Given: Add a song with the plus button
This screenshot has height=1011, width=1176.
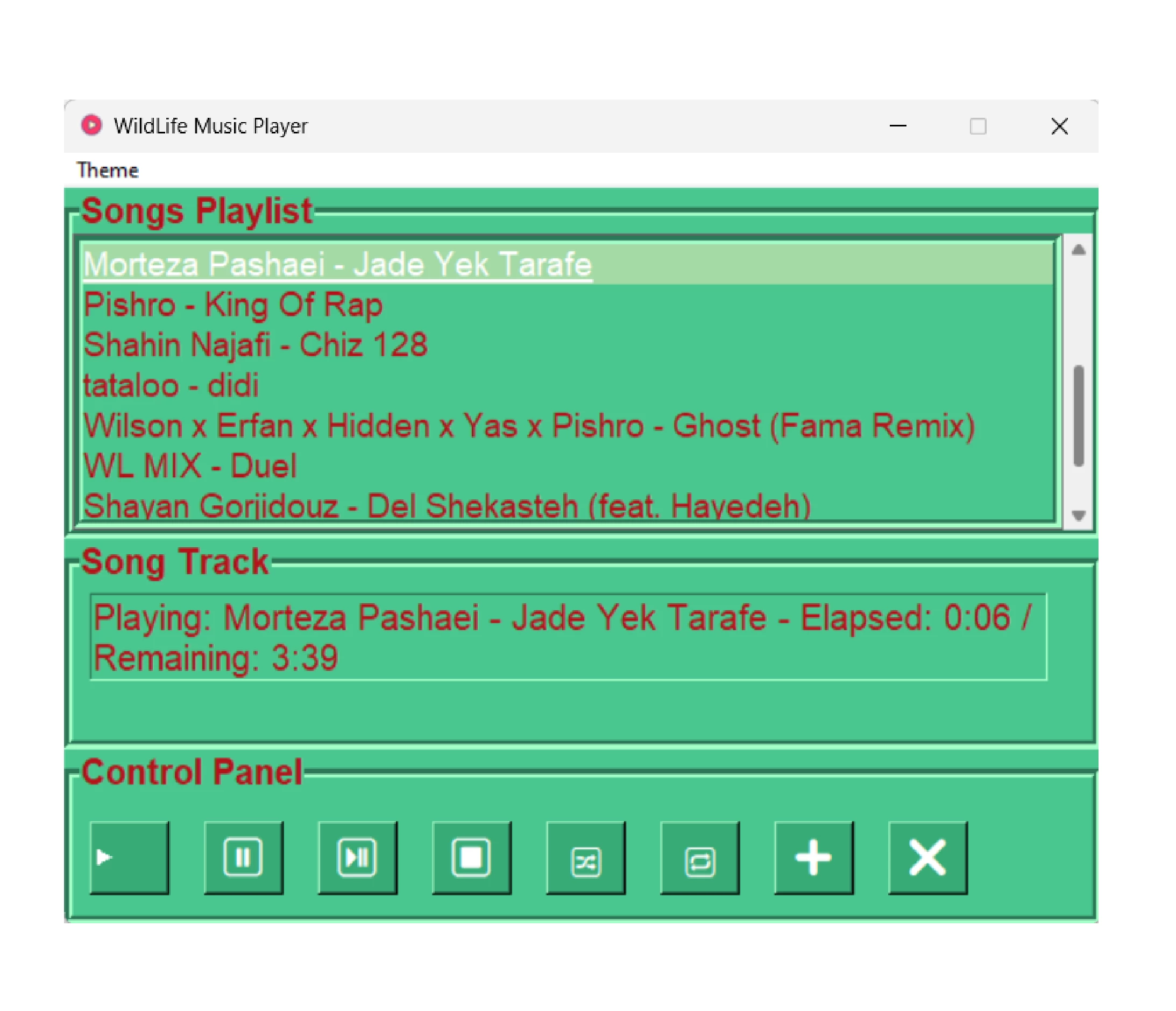Looking at the screenshot, I should point(814,857).
